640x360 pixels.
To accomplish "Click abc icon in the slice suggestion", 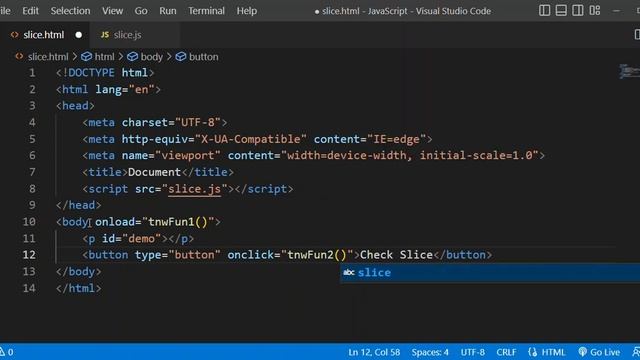I will pos(349,273).
